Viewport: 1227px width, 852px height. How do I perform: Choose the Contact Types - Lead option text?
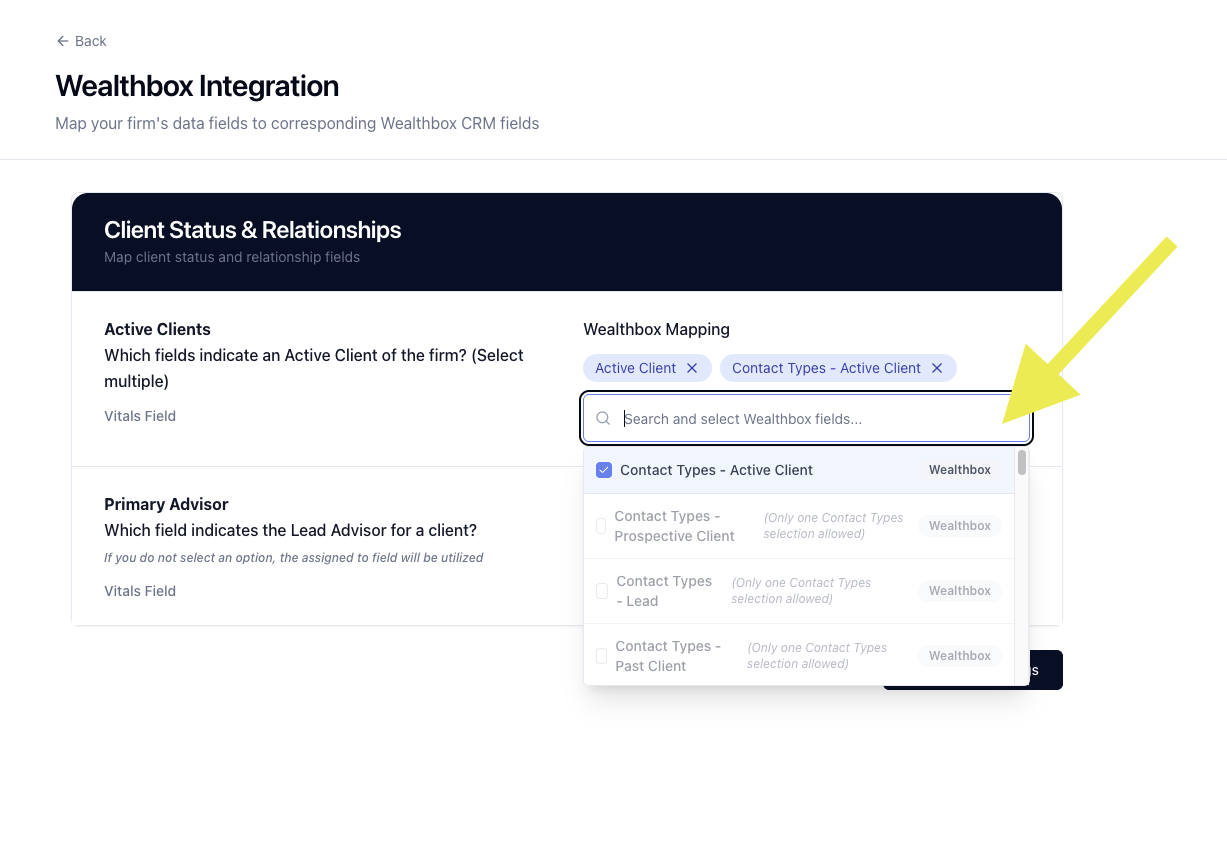point(664,591)
